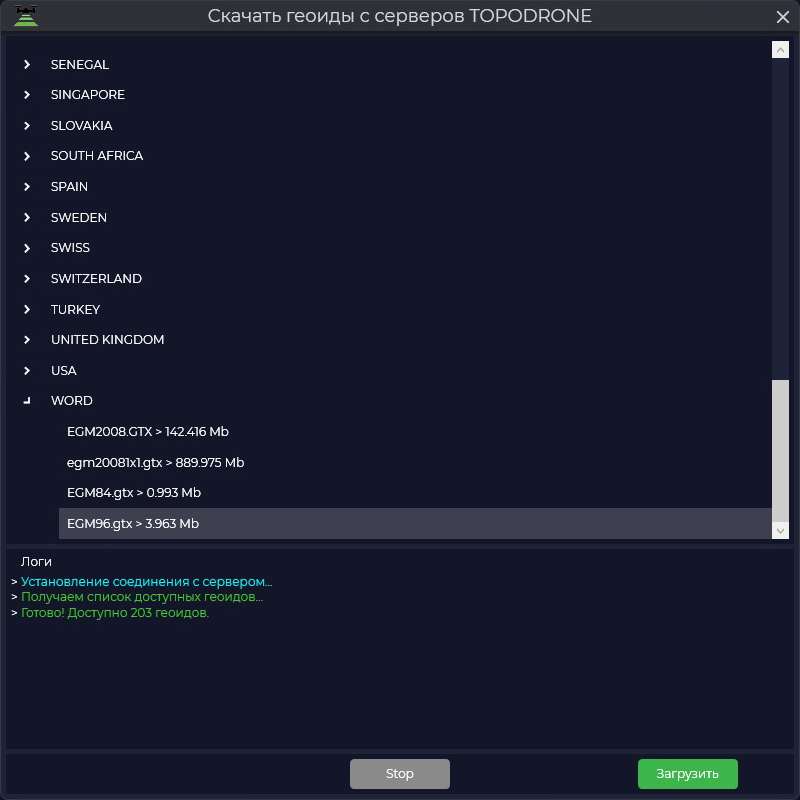800x800 pixels.
Task: Collapse the WORD folder arrow
Action: 27,401
